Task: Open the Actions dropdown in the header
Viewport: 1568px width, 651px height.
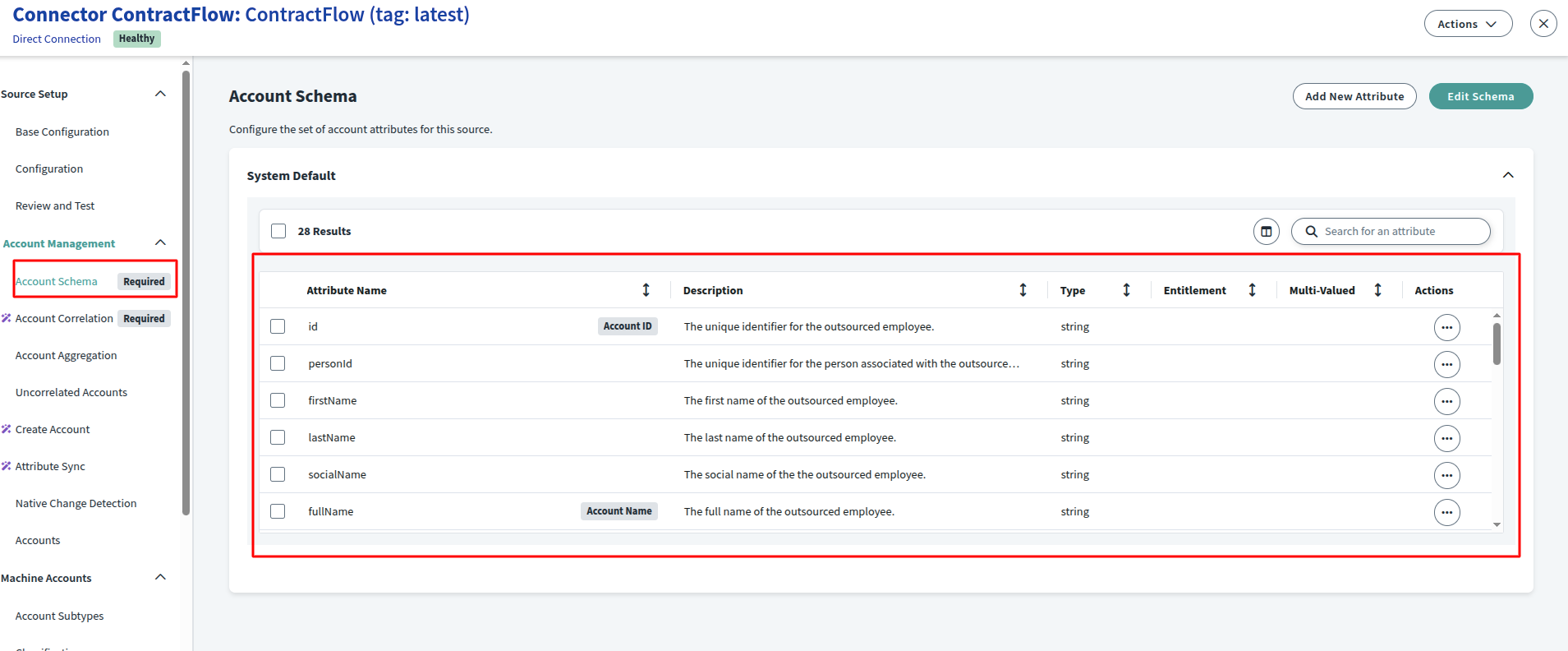Action: pyautogui.click(x=1467, y=24)
